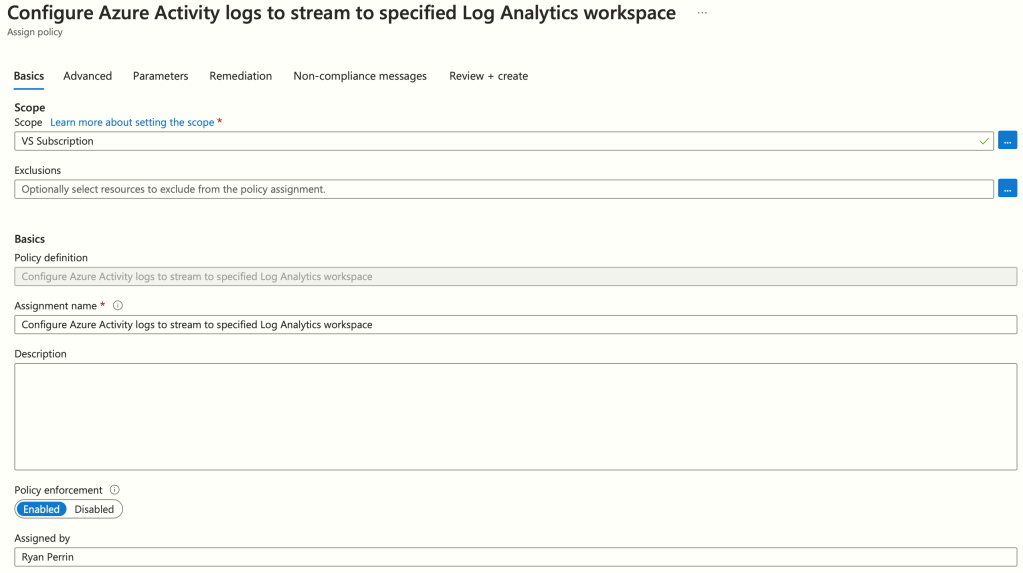
Task: Click the Exclusions input field
Action: tap(500, 189)
